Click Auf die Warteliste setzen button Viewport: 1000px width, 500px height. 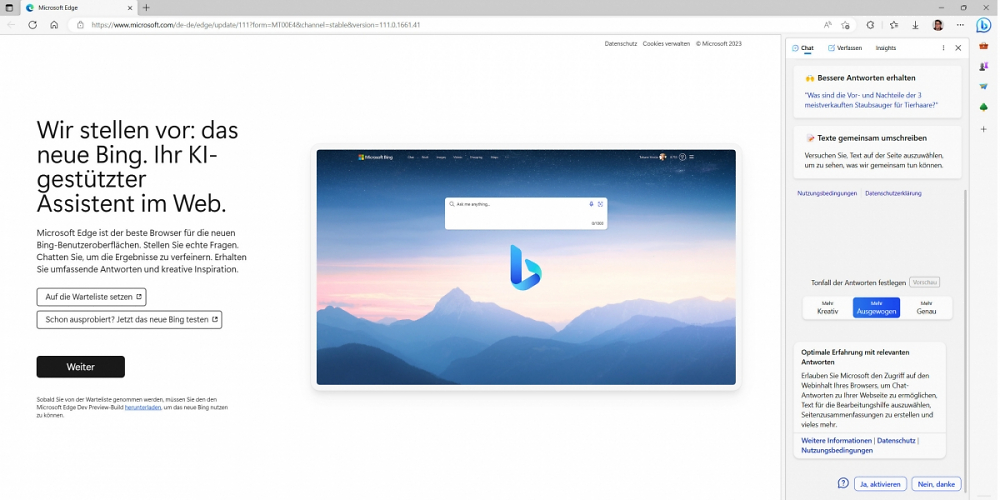tap(92, 297)
